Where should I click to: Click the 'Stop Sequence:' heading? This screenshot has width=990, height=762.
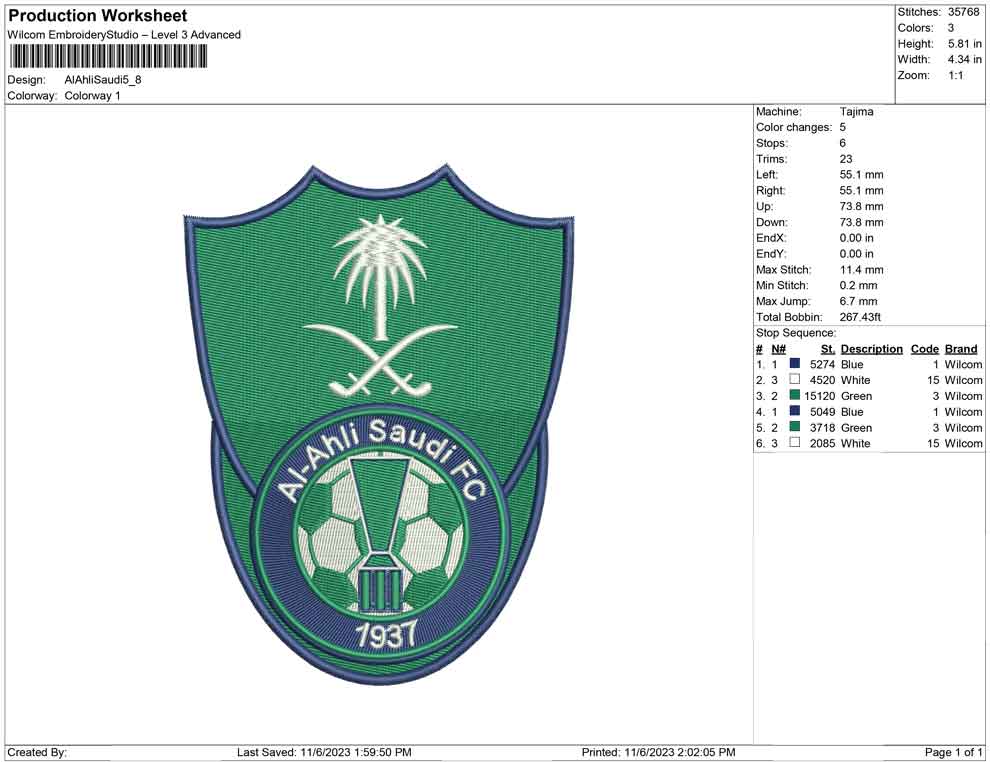pos(796,333)
